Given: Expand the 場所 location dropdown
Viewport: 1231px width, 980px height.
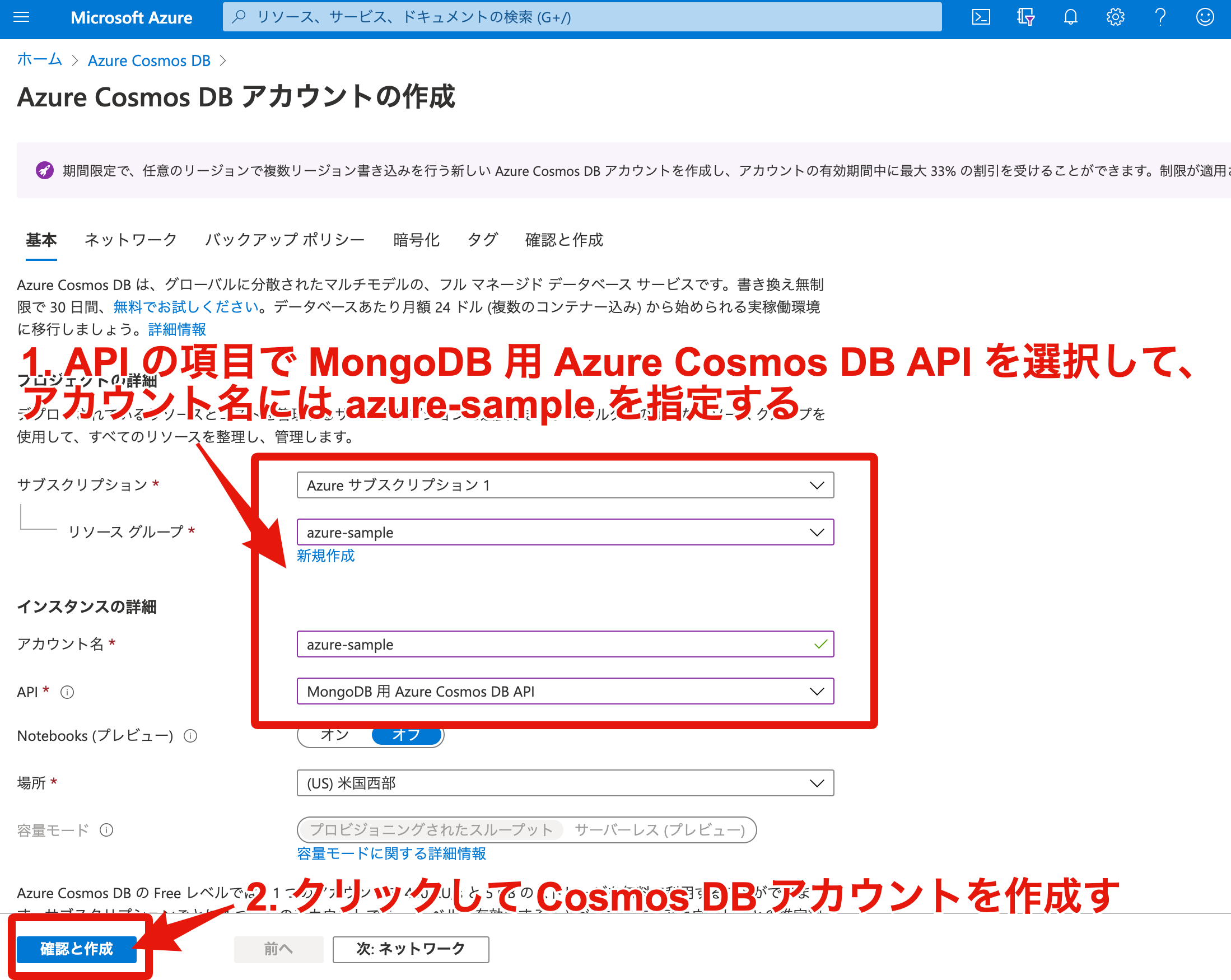Looking at the screenshot, I should (x=565, y=783).
